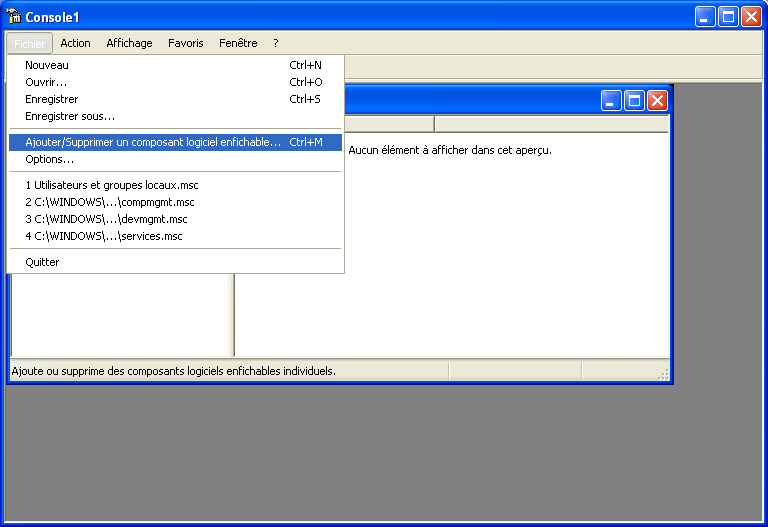The height and width of the screenshot is (527, 768).
Task: Open the ? help menu
Action: pyautogui.click(x=276, y=44)
